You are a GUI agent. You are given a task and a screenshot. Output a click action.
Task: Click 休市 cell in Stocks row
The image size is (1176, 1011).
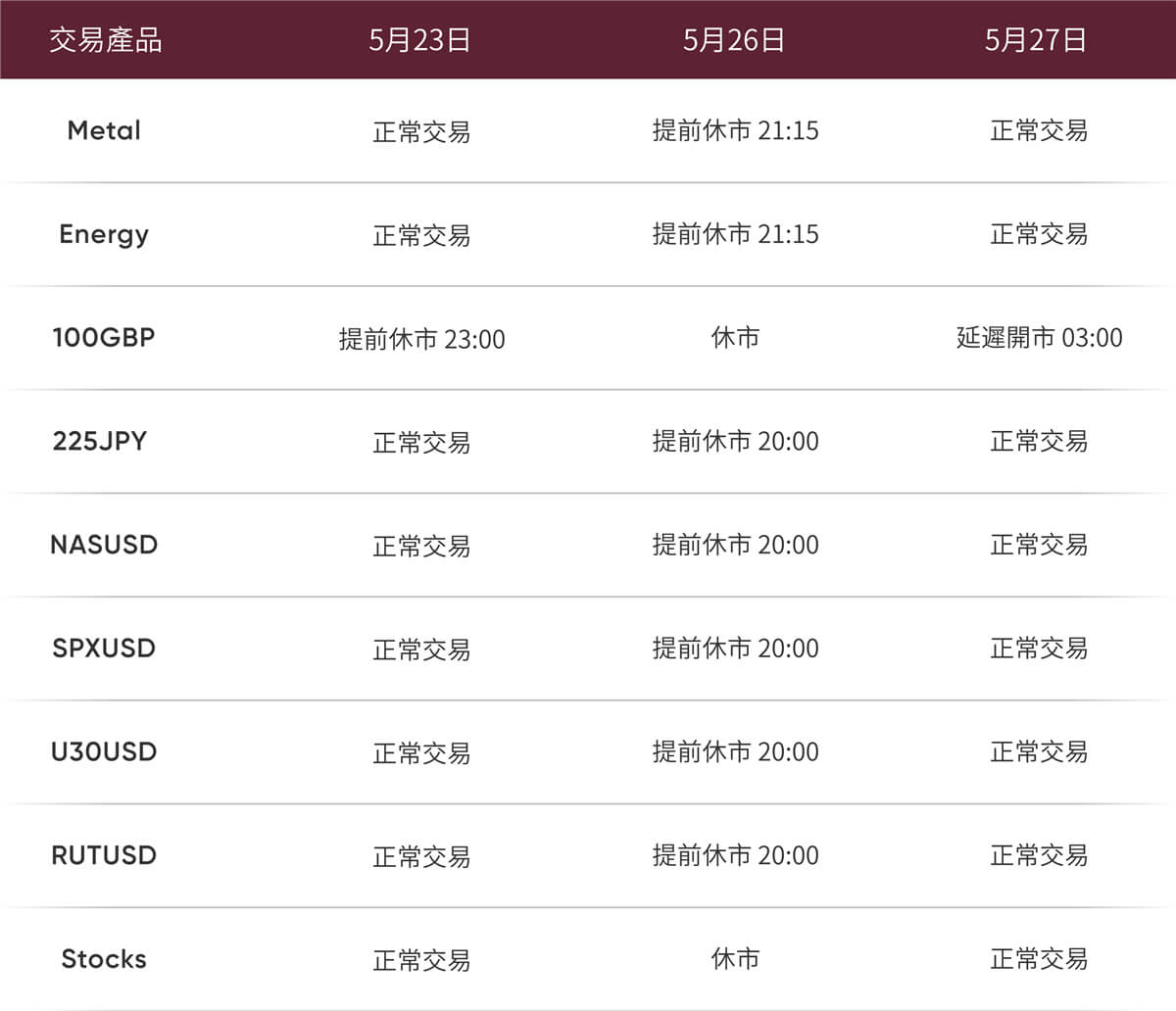tap(735, 959)
